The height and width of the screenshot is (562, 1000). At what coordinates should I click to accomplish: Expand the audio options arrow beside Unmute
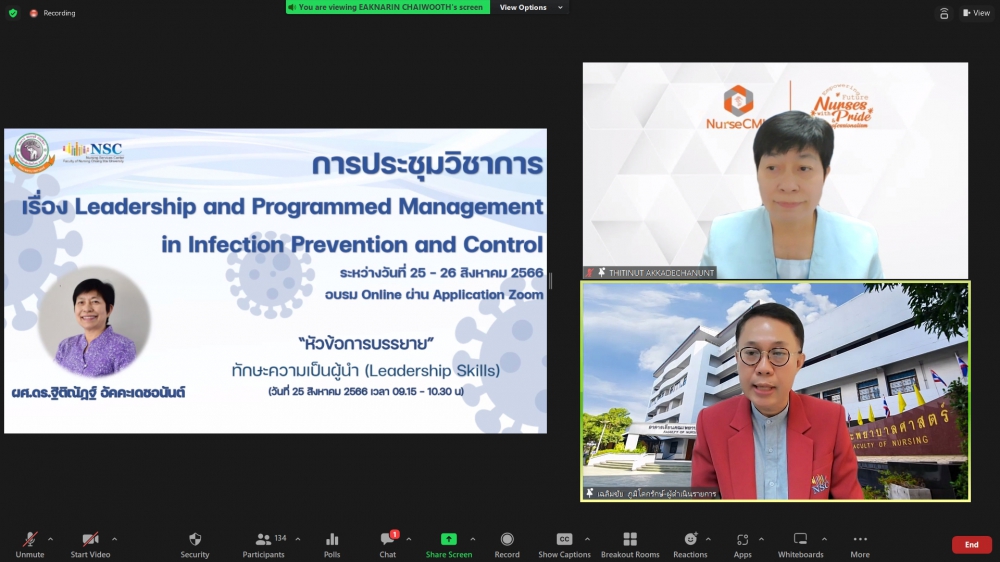pyautogui.click(x=50, y=539)
